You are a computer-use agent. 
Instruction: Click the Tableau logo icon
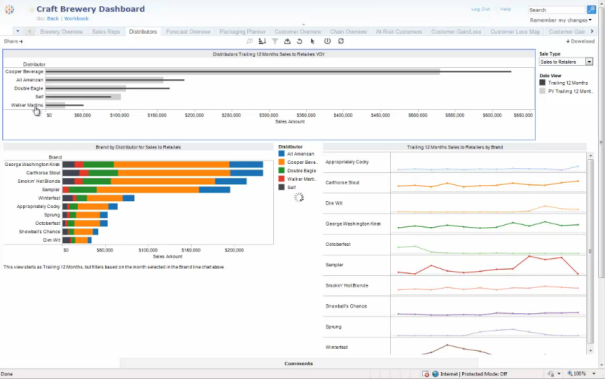tap(9, 10)
